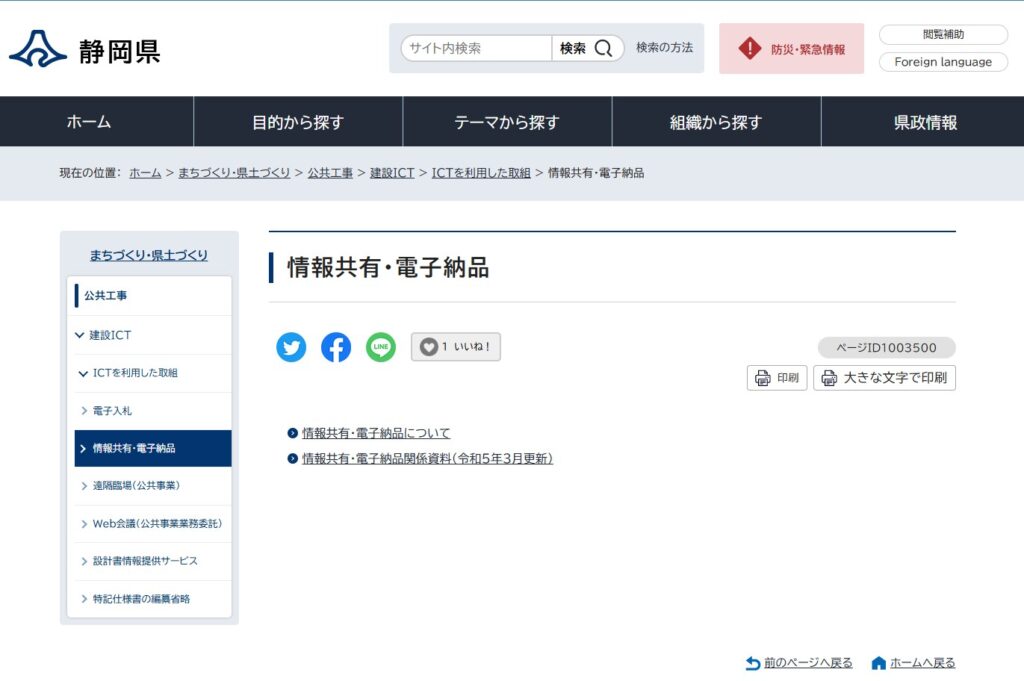This screenshot has height=681, width=1024.
Task: Share page via Twitter icon
Action: [291, 347]
